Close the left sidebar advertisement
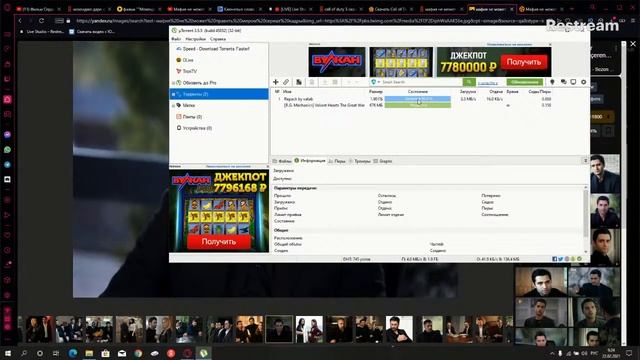The height and width of the screenshot is (360, 640). tap(267, 167)
